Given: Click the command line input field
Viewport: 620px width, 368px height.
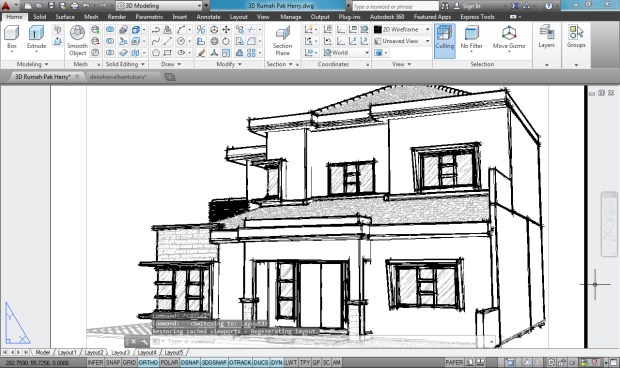Looking at the screenshot, I should click(x=322, y=341).
